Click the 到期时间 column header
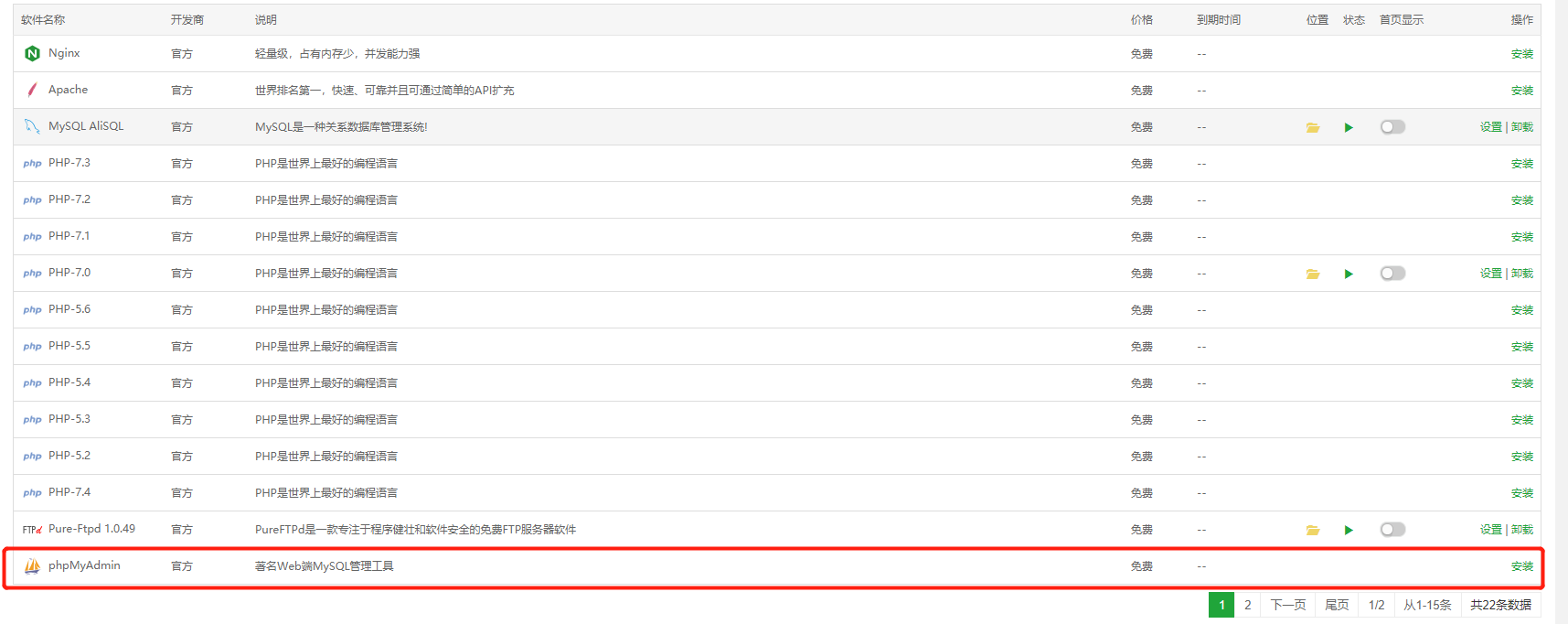The image size is (1568, 624). [x=1219, y=20]
